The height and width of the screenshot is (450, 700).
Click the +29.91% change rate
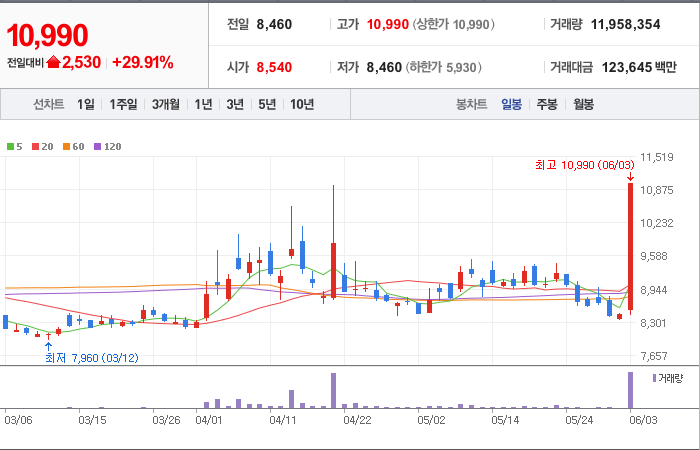pyautogui.click(x=143, y=62)
